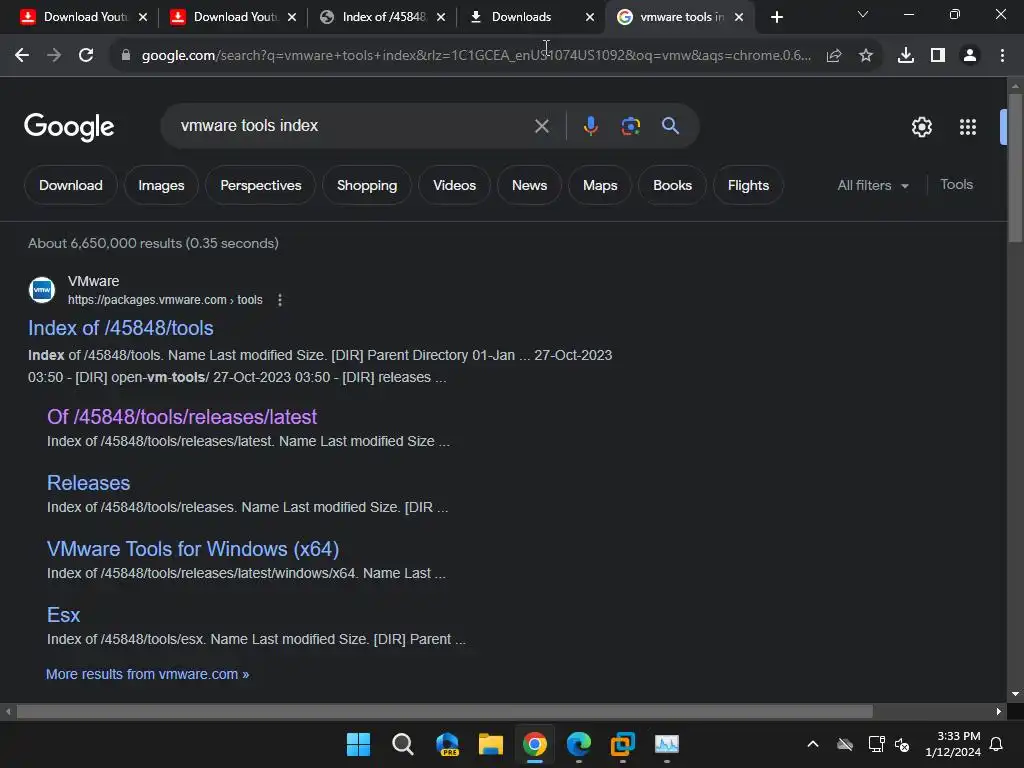Click the Google logo
1024x768 pixels.
[x=69, y=127]
